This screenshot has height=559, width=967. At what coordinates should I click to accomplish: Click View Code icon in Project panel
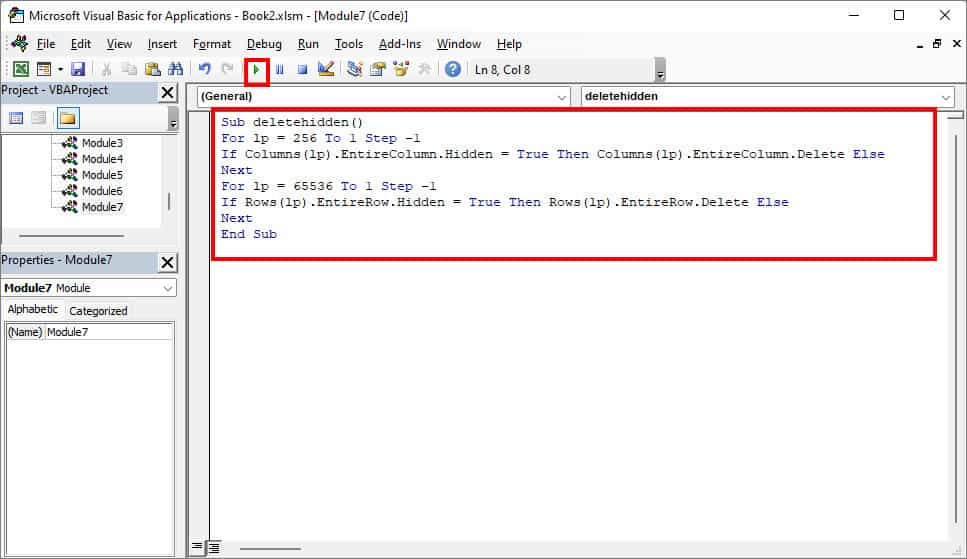16,118
